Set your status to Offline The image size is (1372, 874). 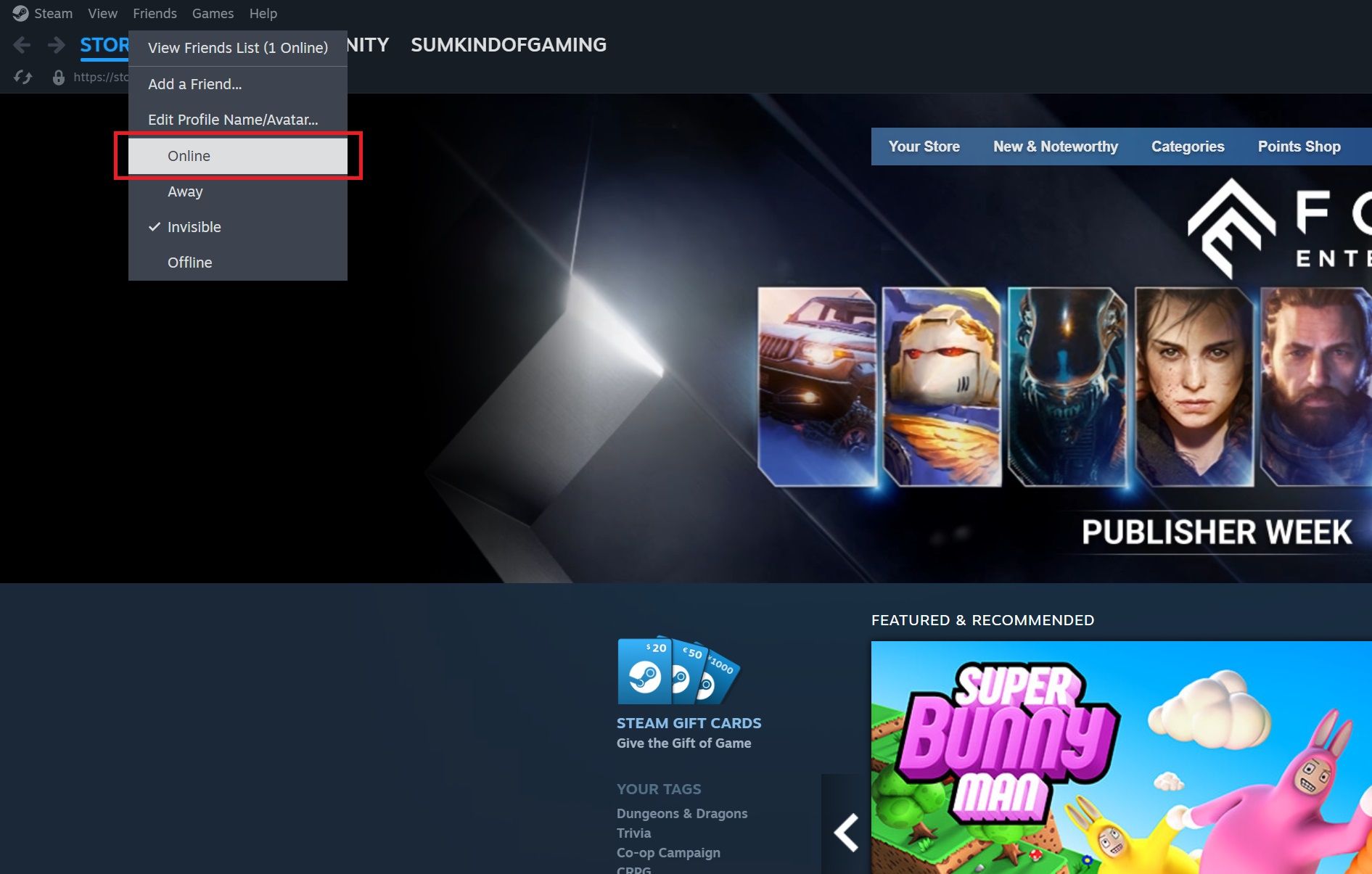click(189, 262)
